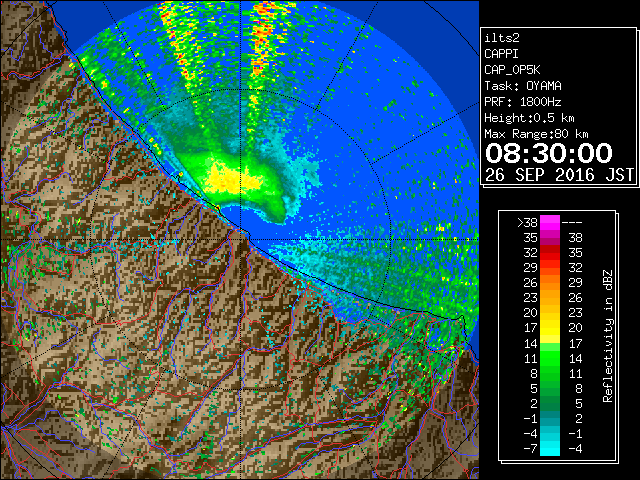This screenshot has width=640, height=480.
Task: Click the '26 SEP 2016 JST' date
Action: coord(560,175)
